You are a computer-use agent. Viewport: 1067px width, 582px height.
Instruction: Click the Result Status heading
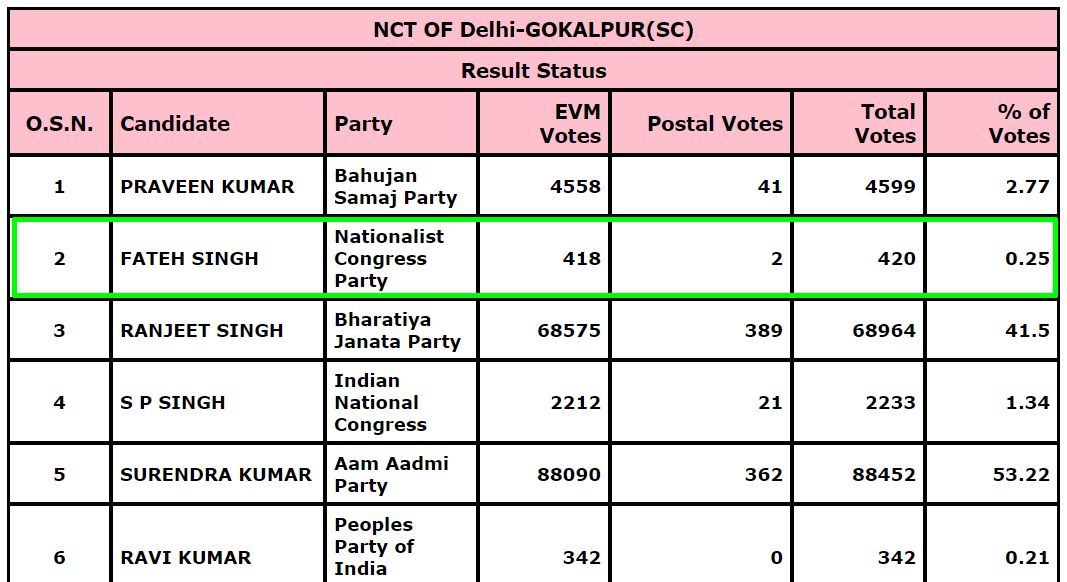click(533, 71)
